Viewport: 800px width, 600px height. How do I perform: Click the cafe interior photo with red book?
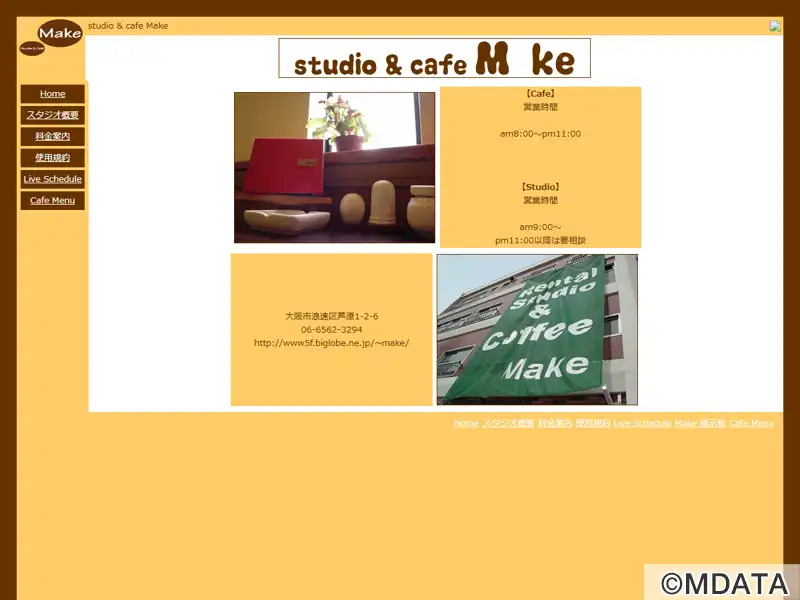click(x=334, y=168)
